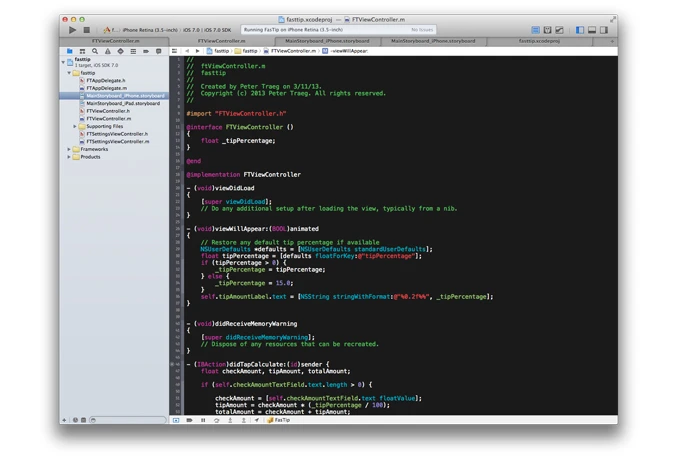
Task: Click the Run (play) button
Action: click(x=72, y=30)
